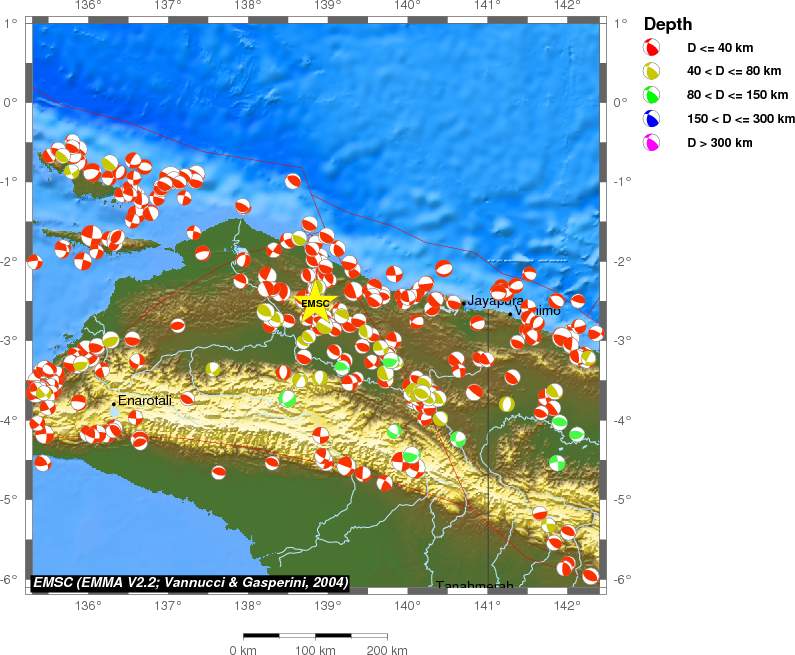
Task: Click the Tanahmerah place label
Action: click(x=474, y=586)
